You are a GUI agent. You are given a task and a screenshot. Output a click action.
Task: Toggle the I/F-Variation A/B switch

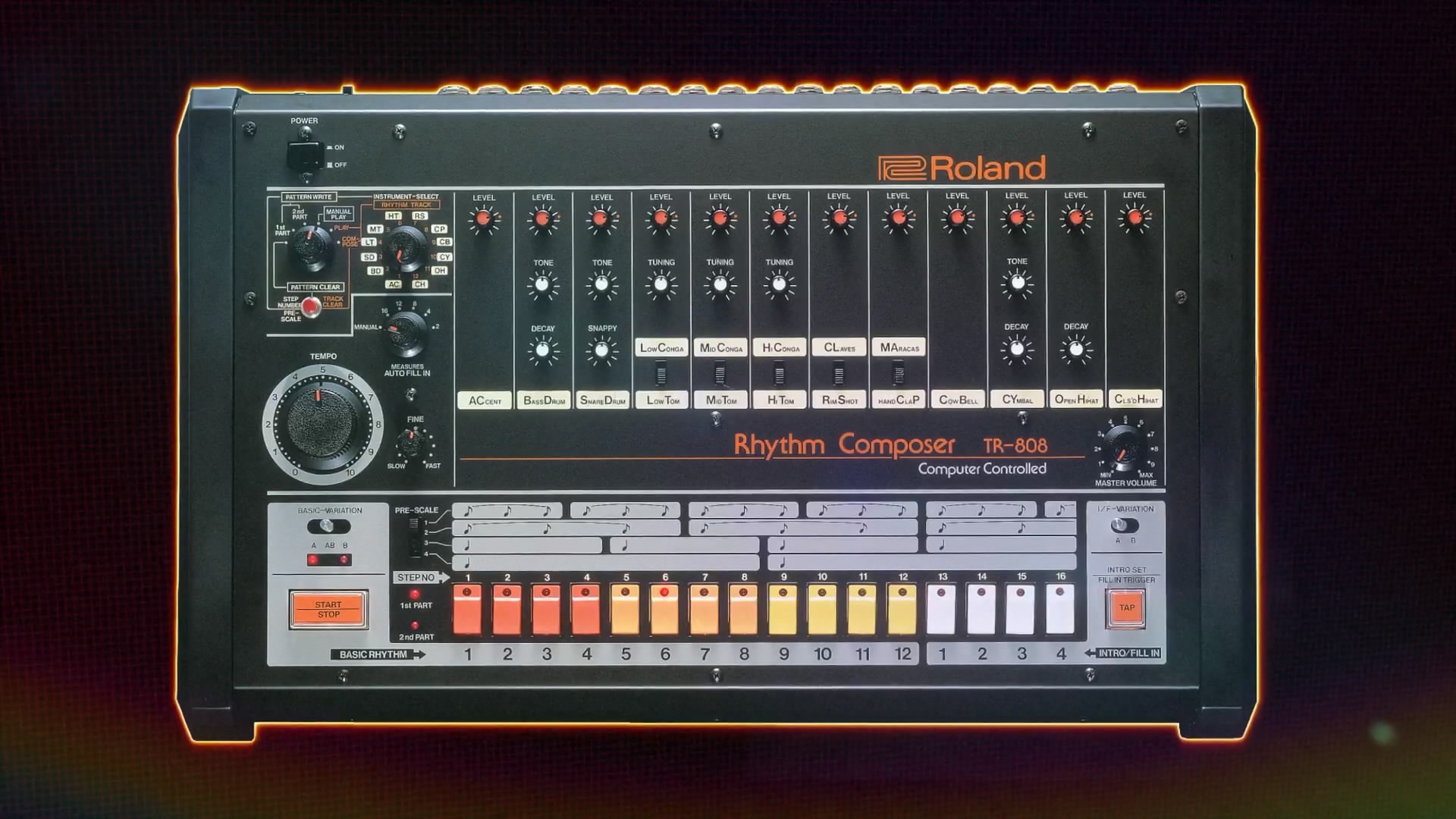(x=1125, y=525)
